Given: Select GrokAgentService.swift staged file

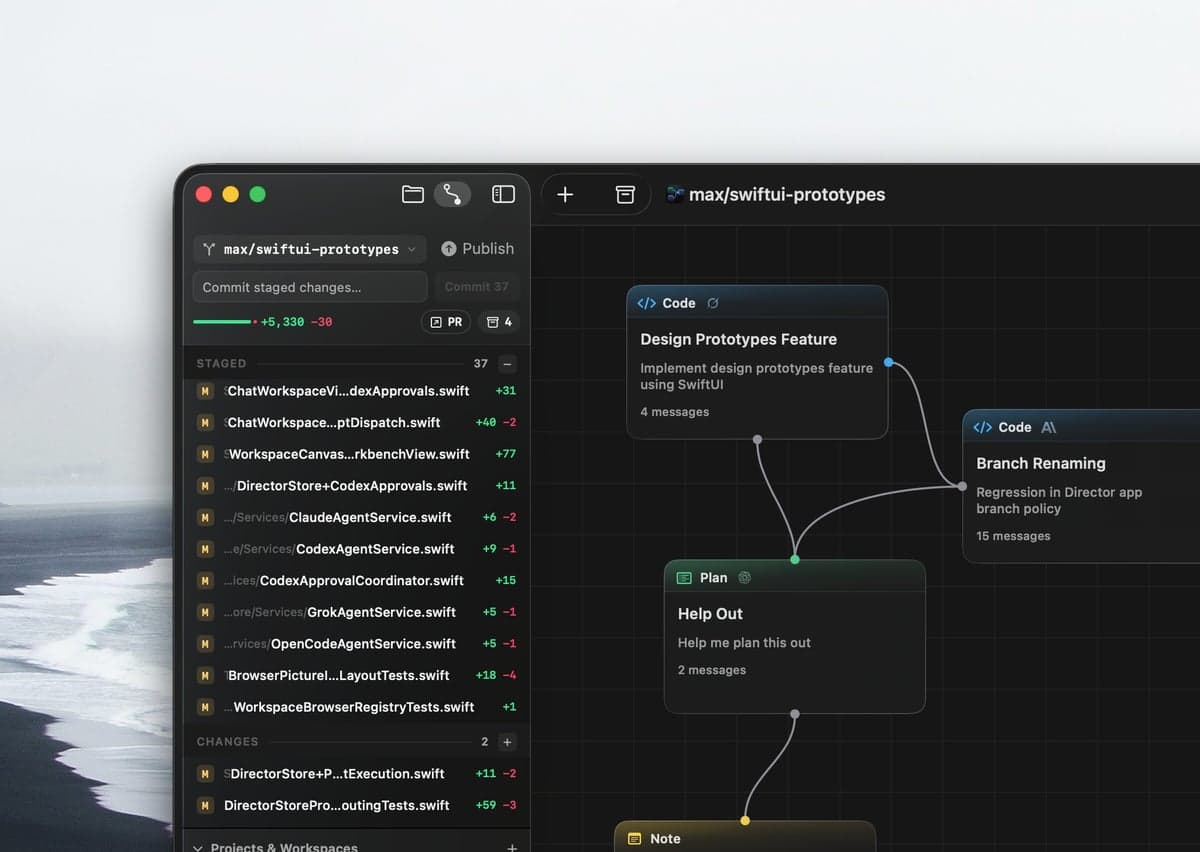Looking at the screenshot, I should tap(357, 612).
